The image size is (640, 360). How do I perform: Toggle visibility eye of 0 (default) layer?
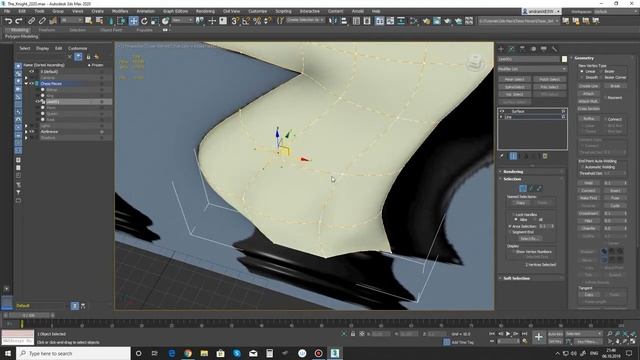pyautogui.click(x=31, y=71)
